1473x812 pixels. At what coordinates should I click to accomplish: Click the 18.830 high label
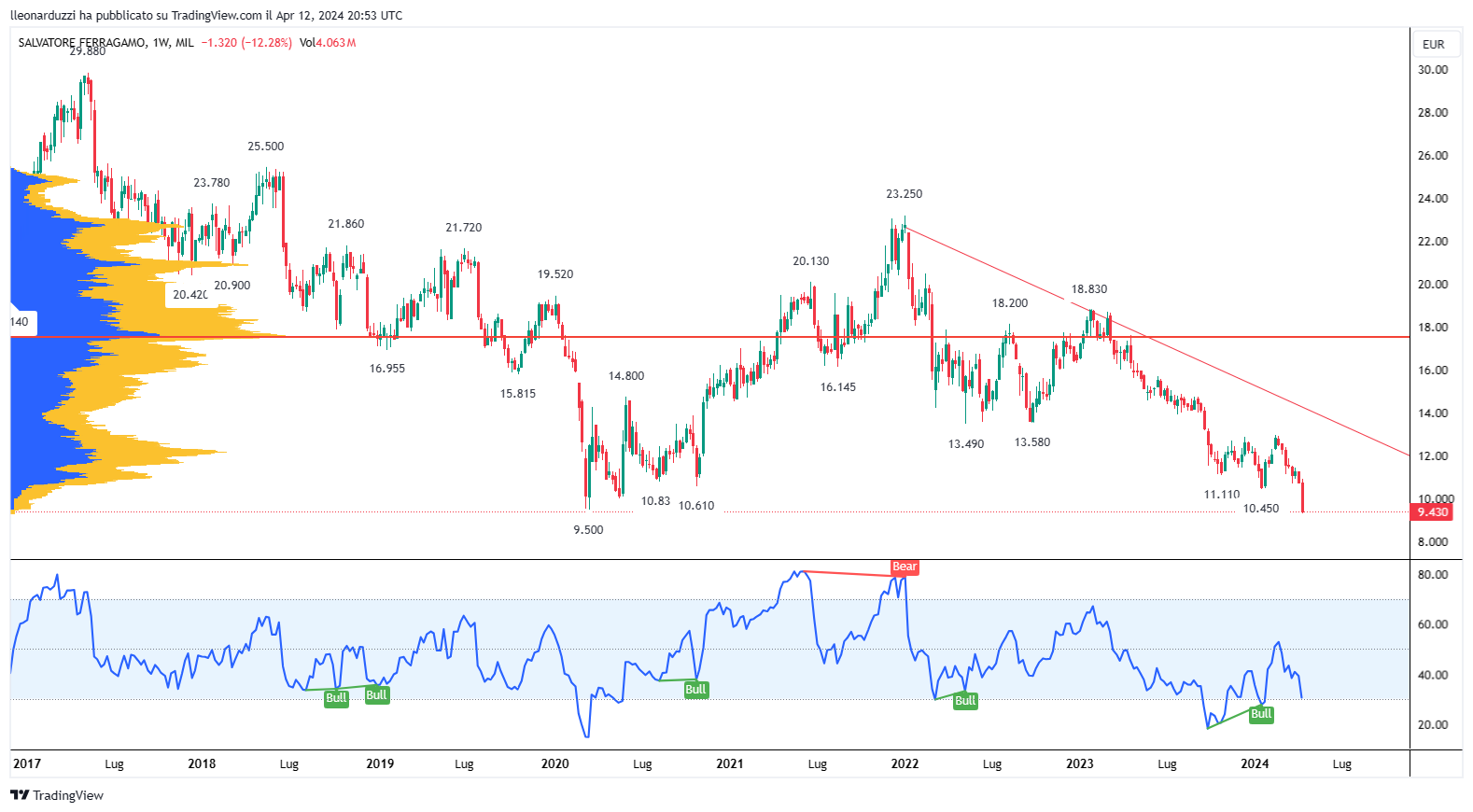[1089, 289]
